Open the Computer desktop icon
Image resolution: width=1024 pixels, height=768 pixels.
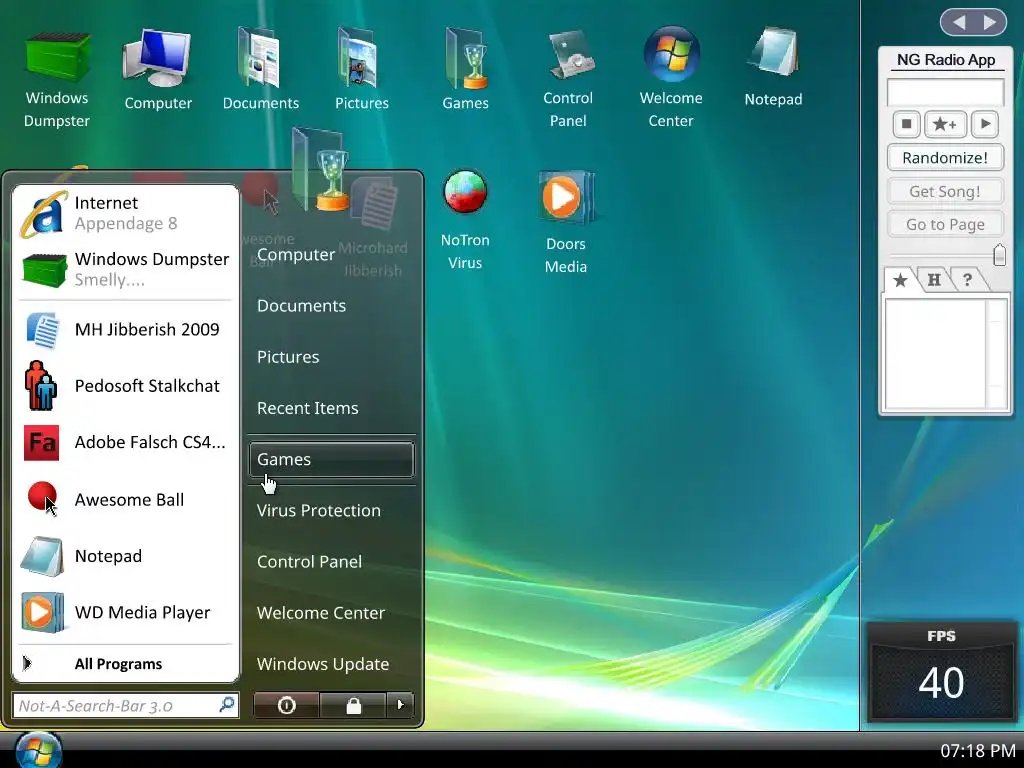point(157,69)
